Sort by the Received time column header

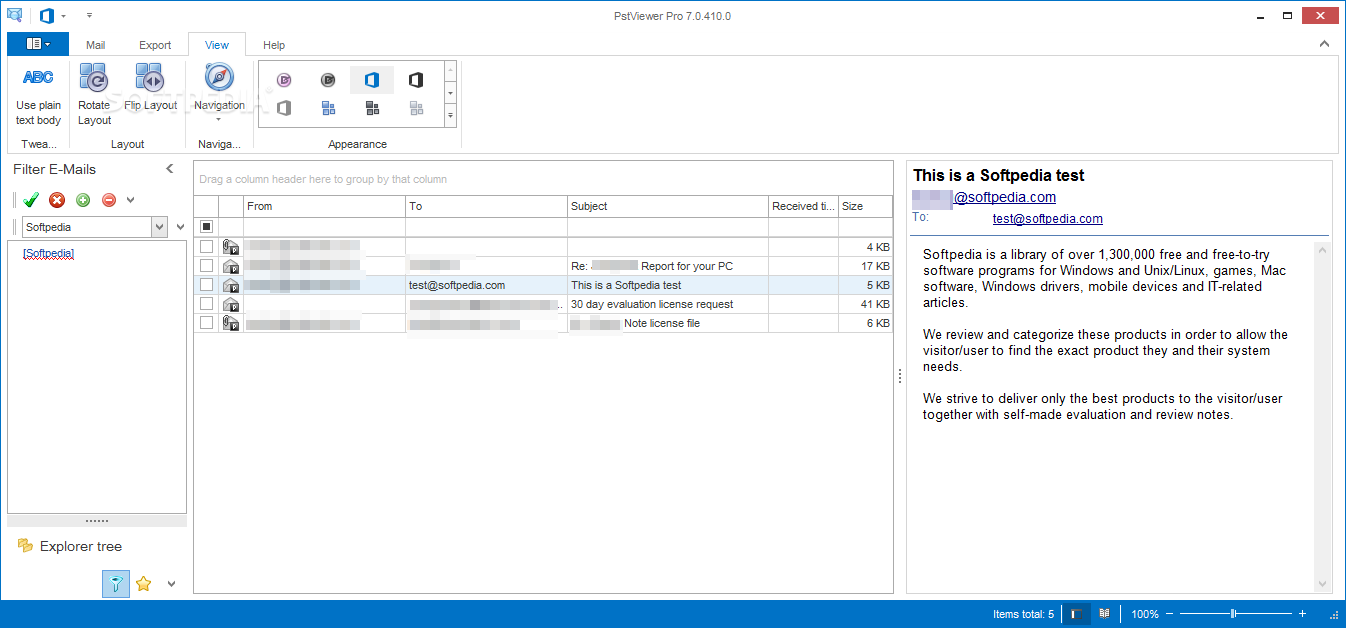[x=803, y=206]
